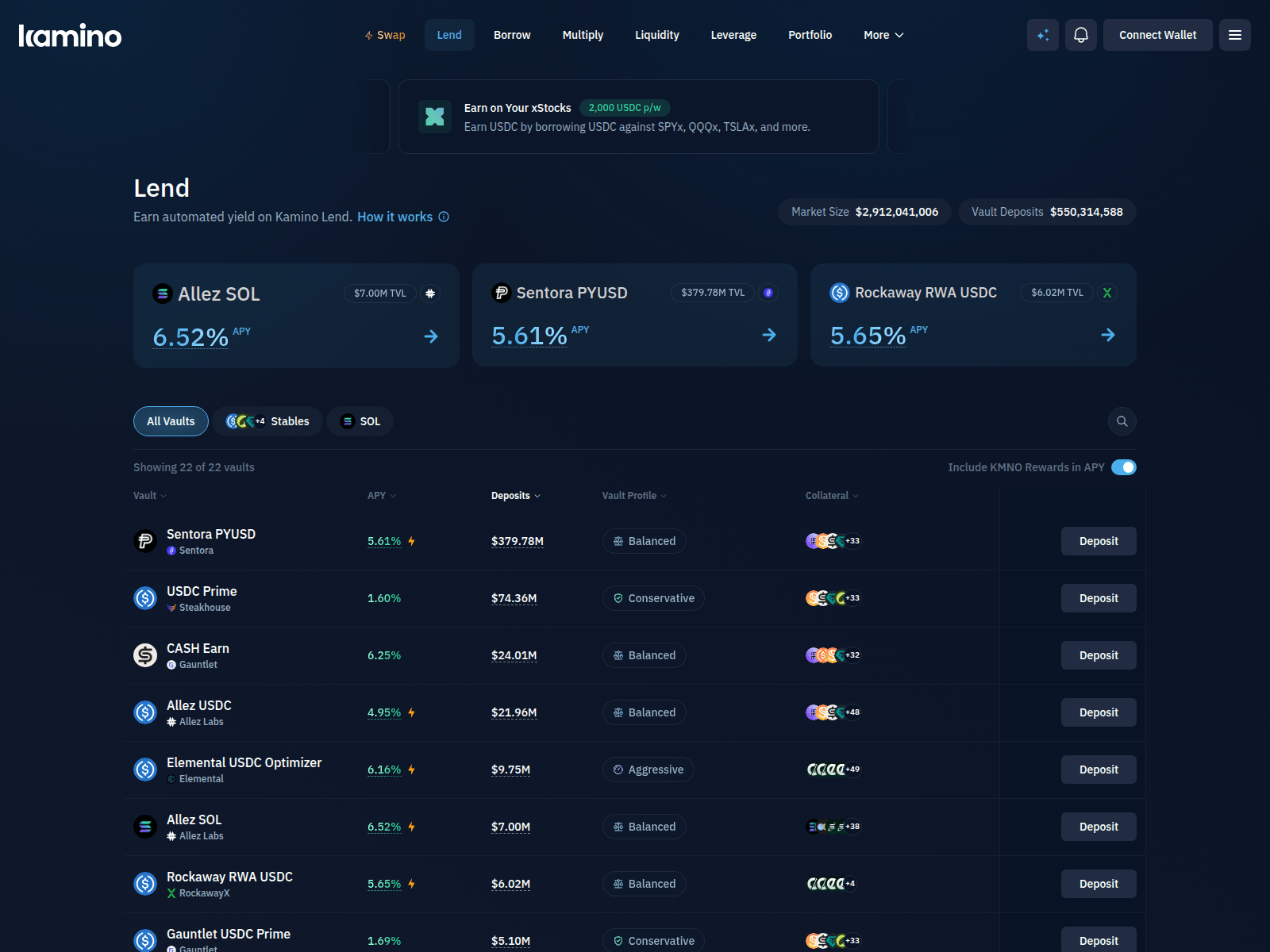Screen dimensions: 1270x952
Task: Open the More navigation dropdown
Action: point(883,35)
